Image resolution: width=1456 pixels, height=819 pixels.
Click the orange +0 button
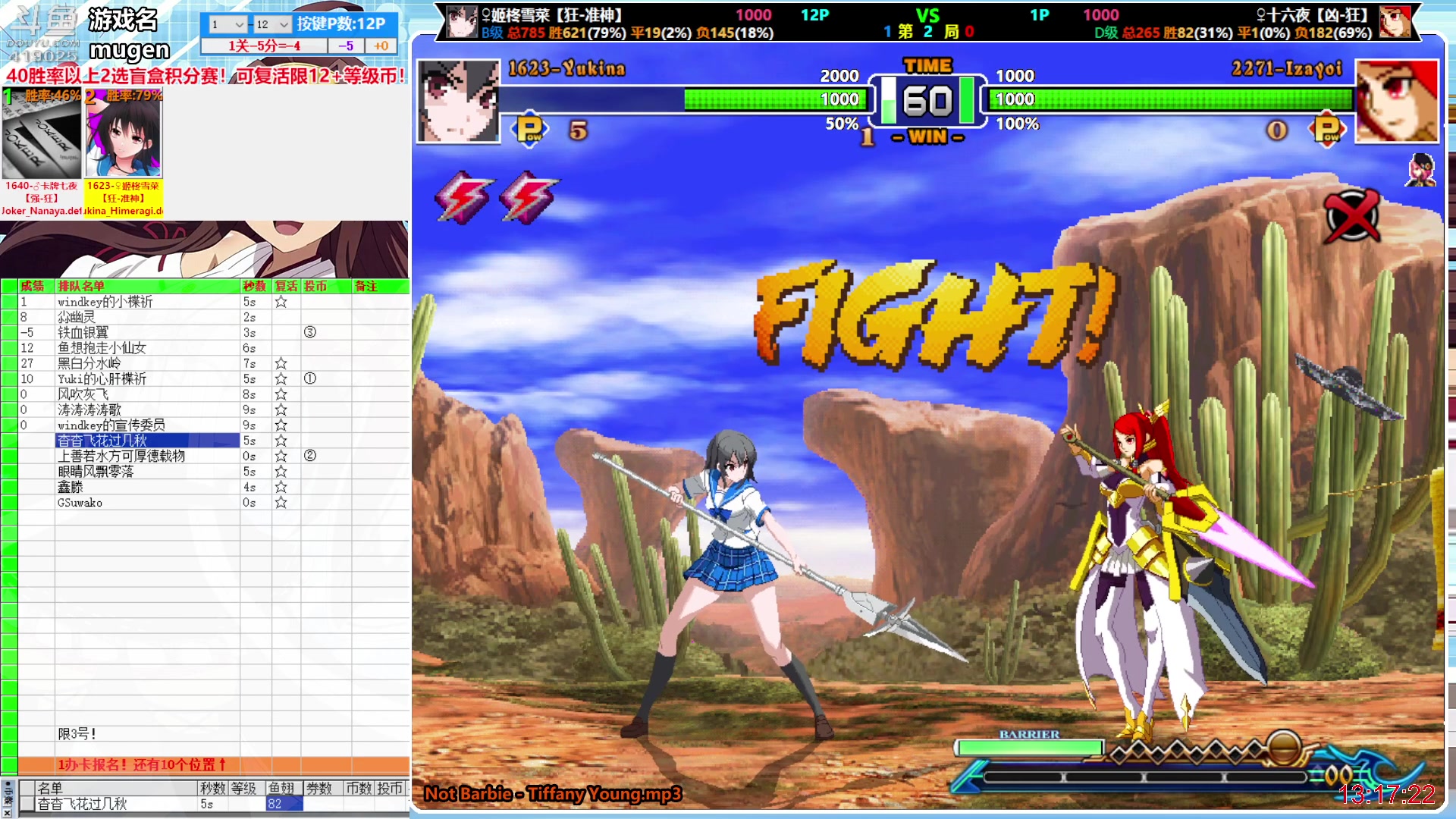click(381, 46)
